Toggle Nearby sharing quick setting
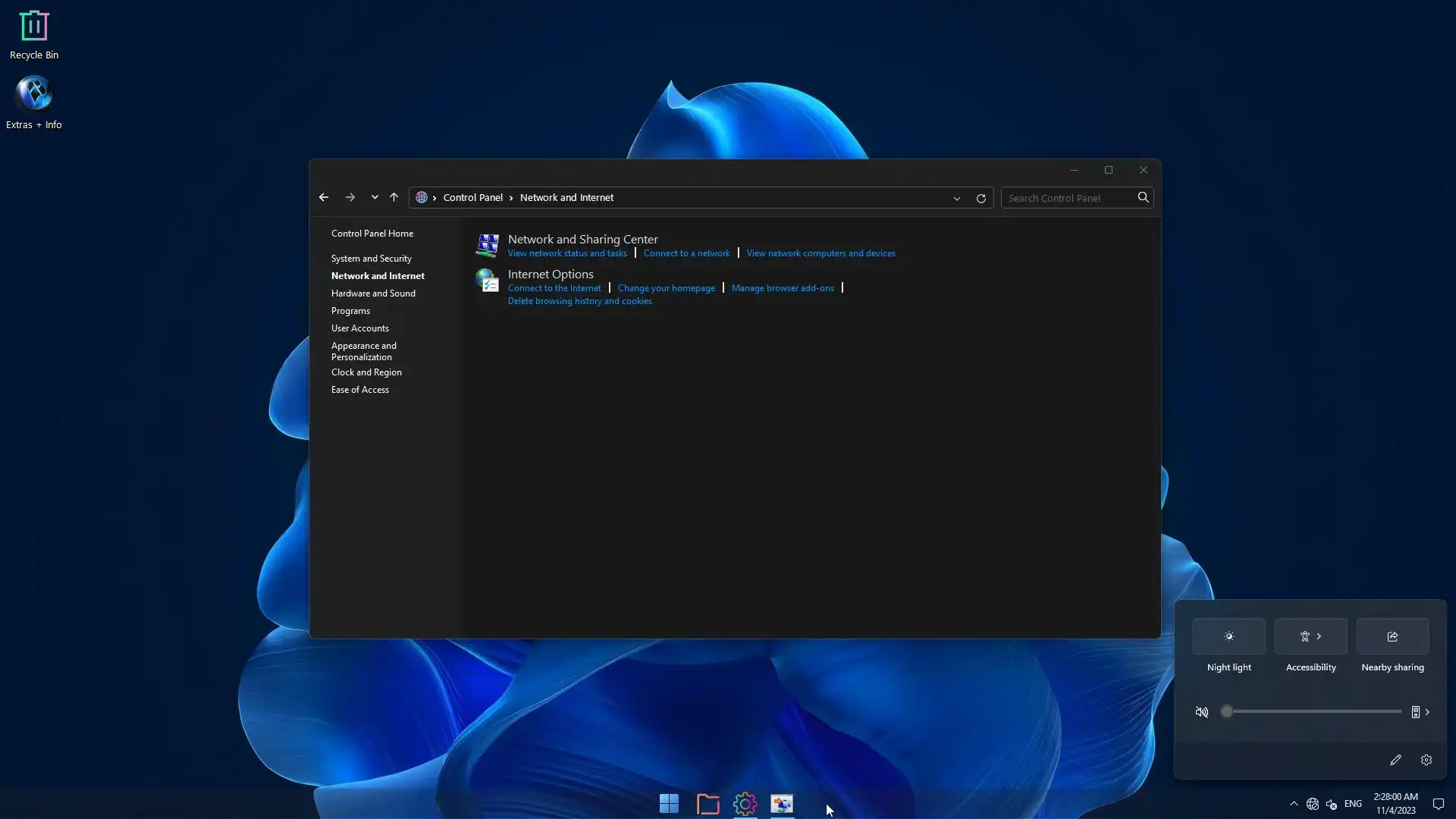Viewport: 1456px width, 819px height. tap(1392, 636)
